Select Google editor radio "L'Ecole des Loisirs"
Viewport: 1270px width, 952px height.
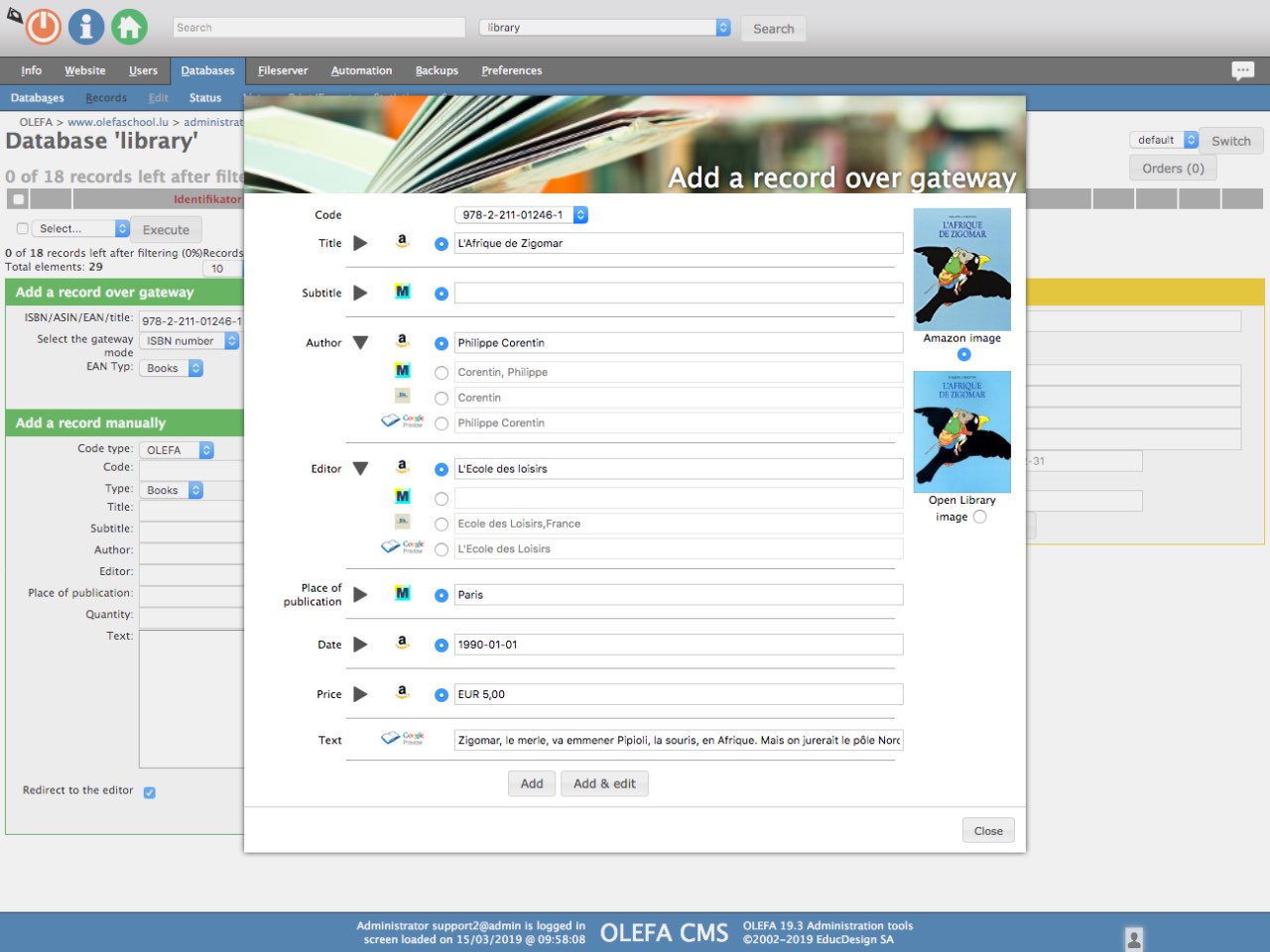(x=442, y=549)
